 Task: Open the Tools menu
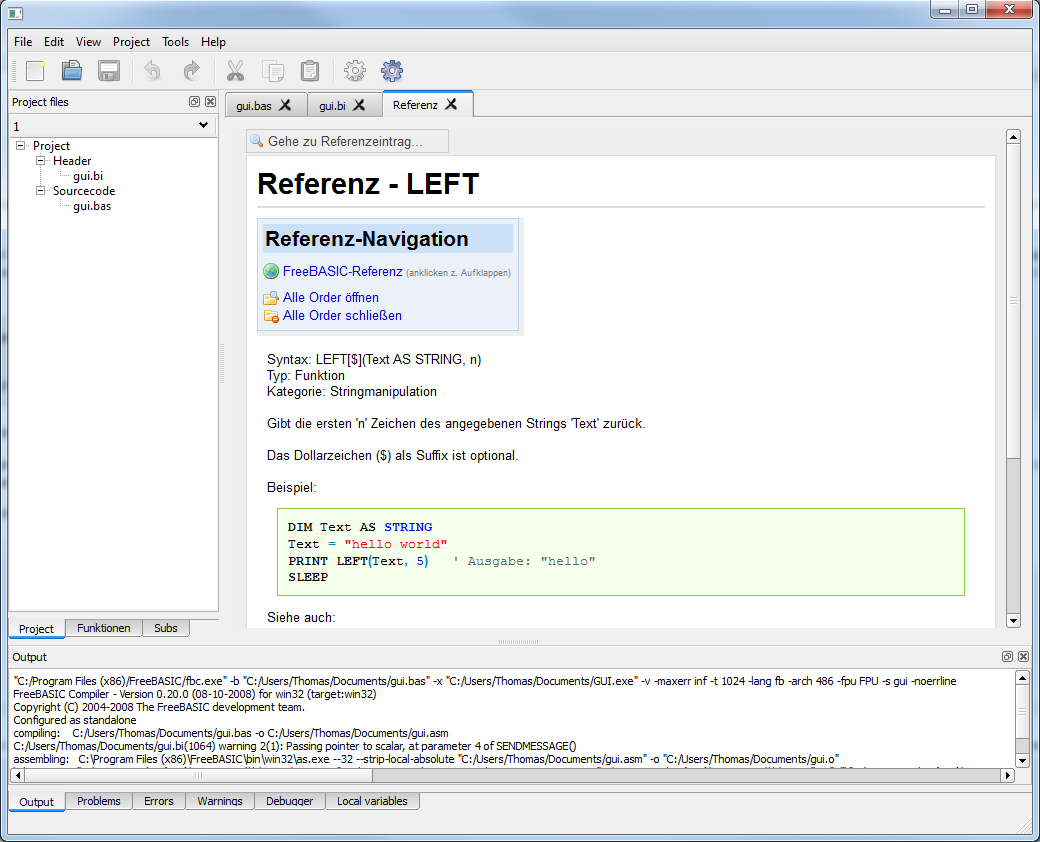tap(175, 42)
